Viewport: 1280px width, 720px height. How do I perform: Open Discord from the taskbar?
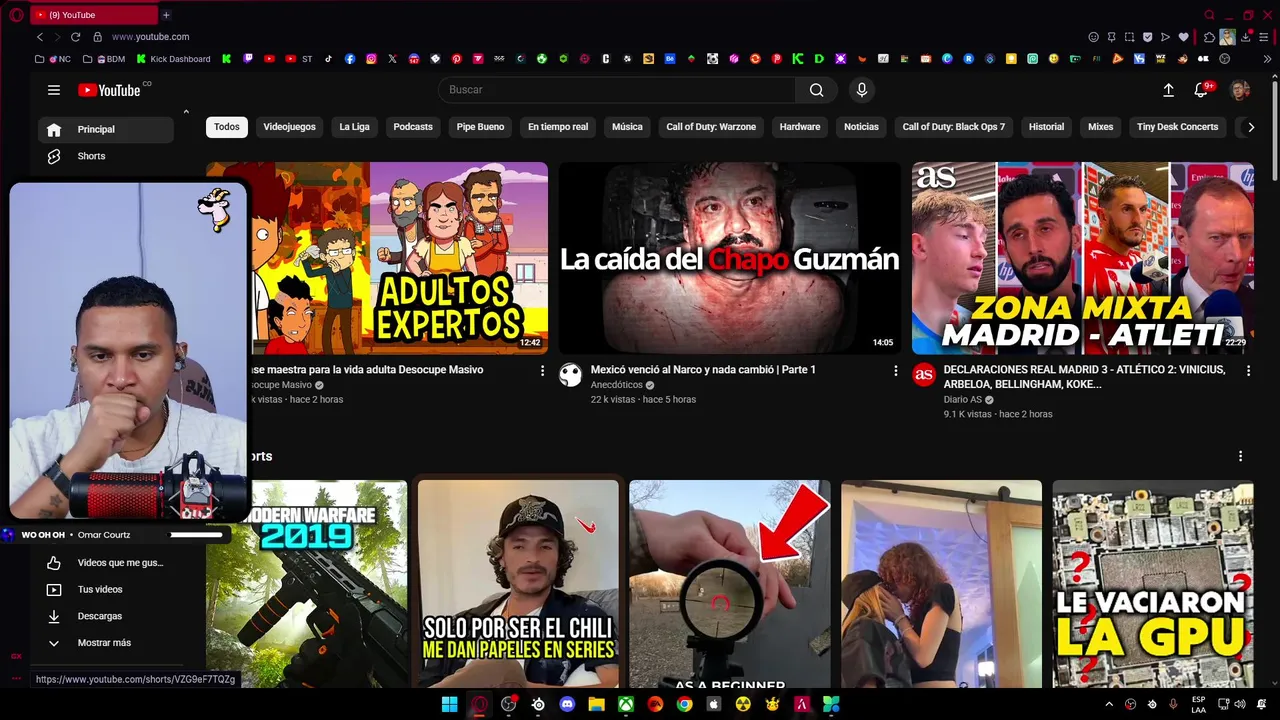567,704
